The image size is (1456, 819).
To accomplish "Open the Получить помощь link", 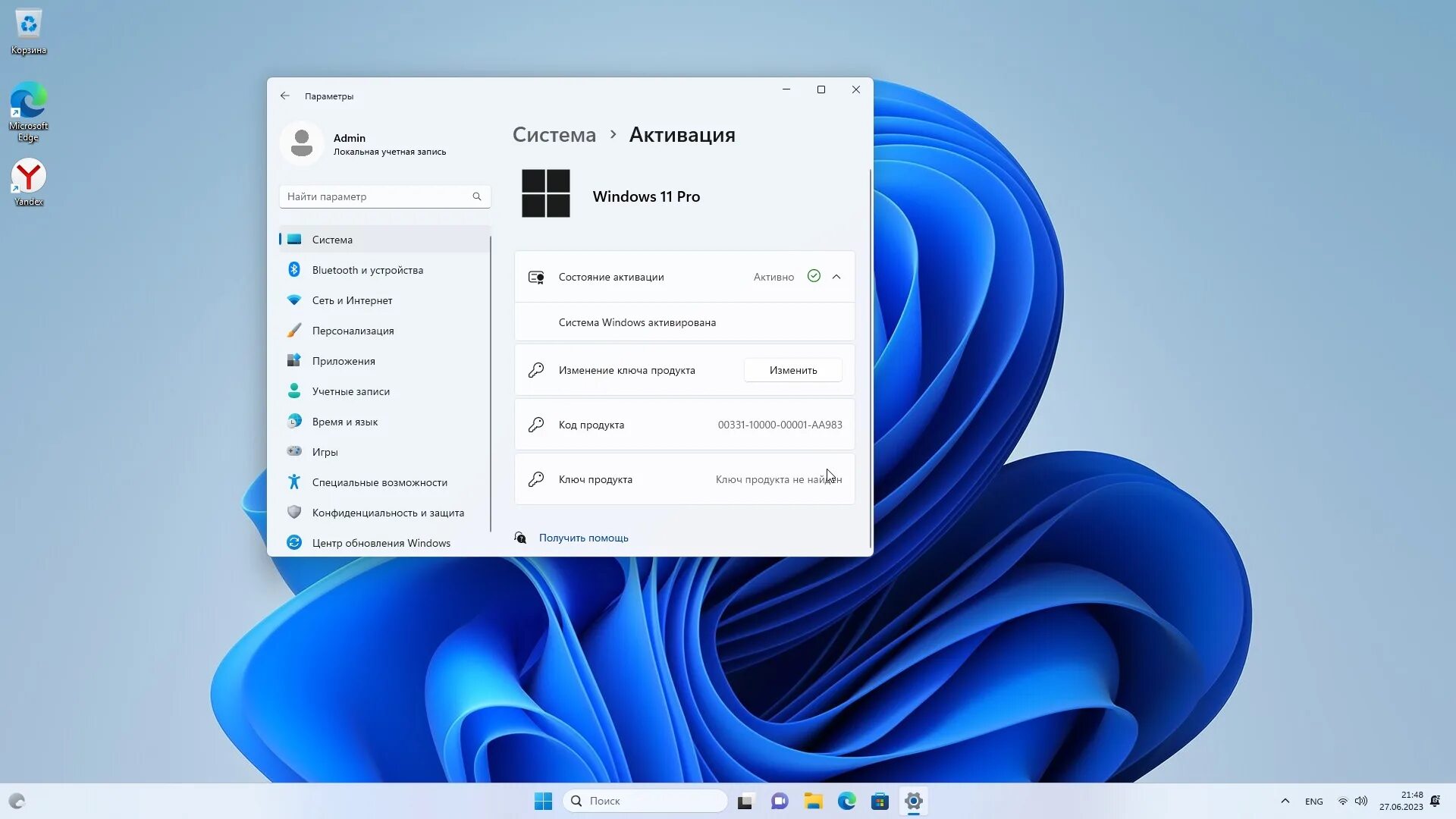I will coord(583,538).
